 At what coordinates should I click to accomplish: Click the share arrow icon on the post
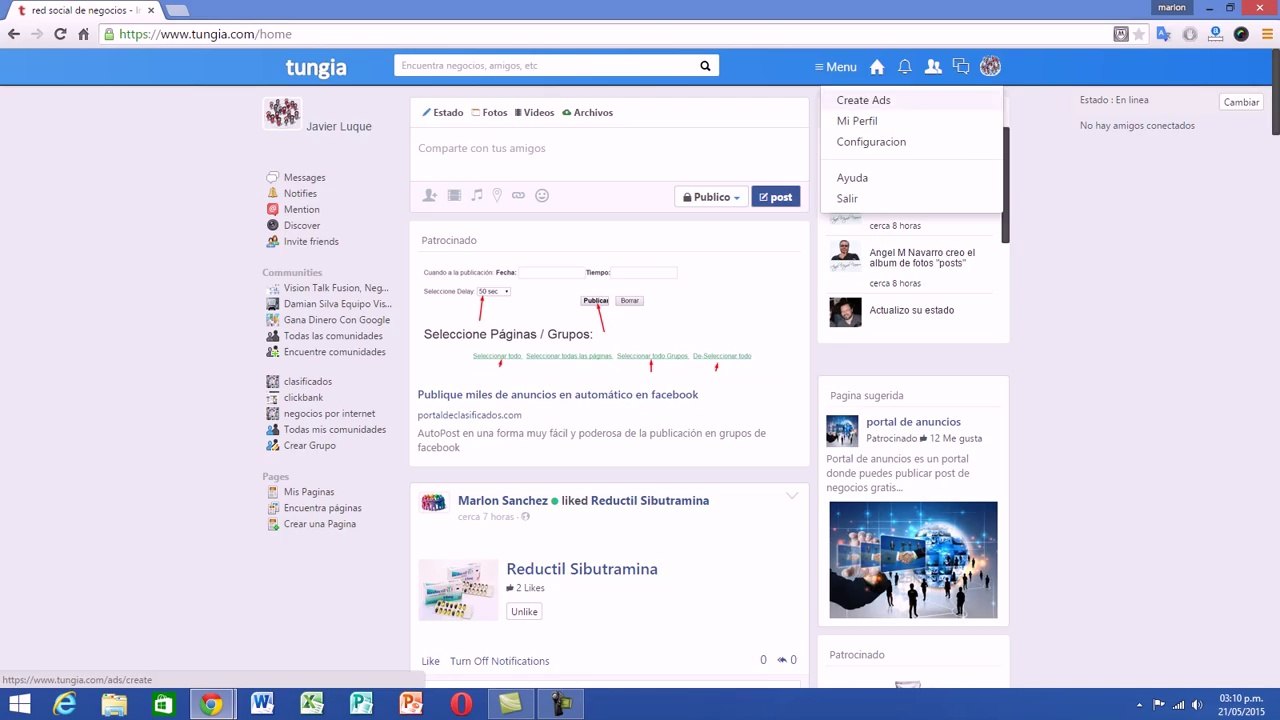pos(783,660)
